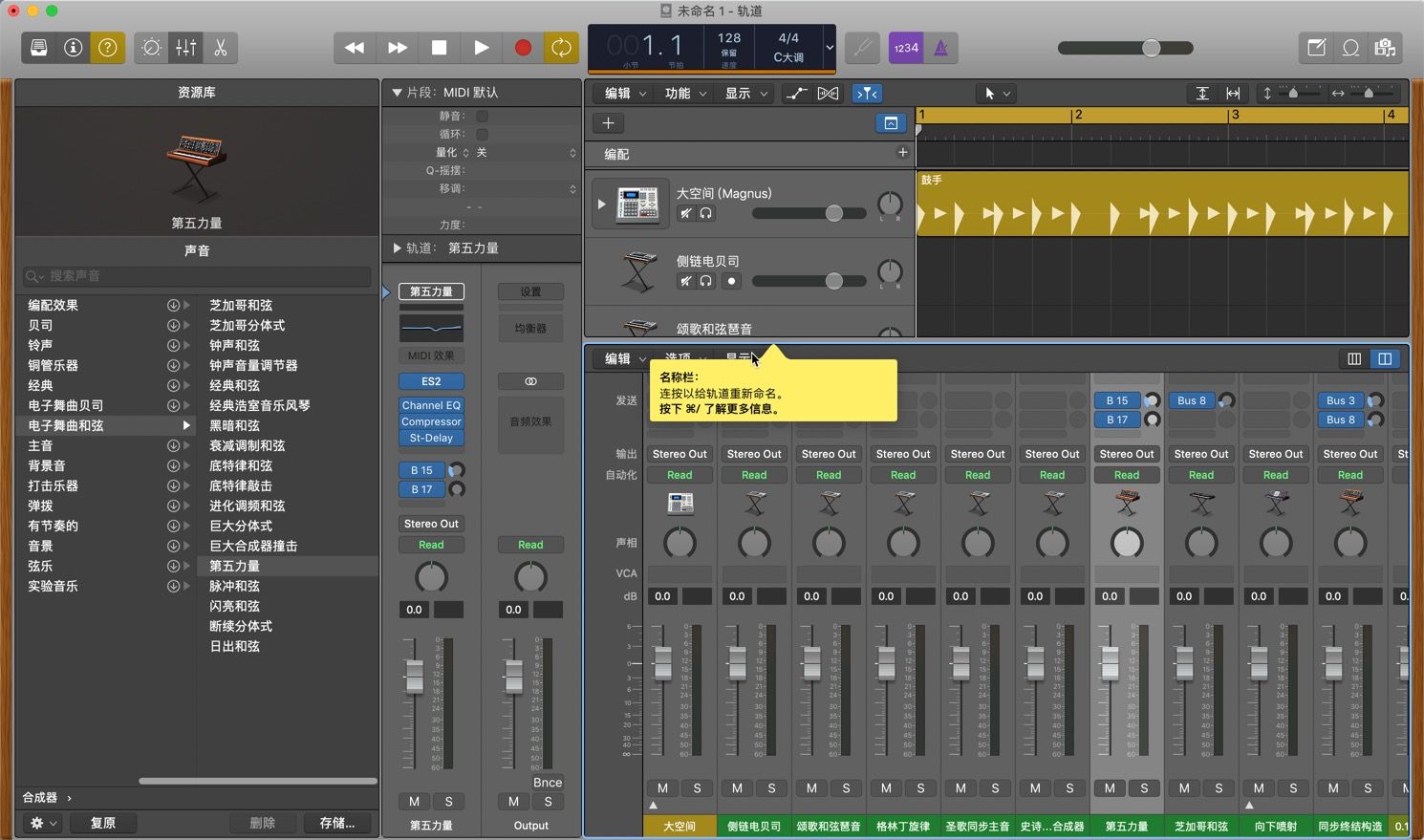Viewport: 1424px width, 840px height.
Task: Start playback with the Play button
Action: pyautogui.click(x=481, y=48)
